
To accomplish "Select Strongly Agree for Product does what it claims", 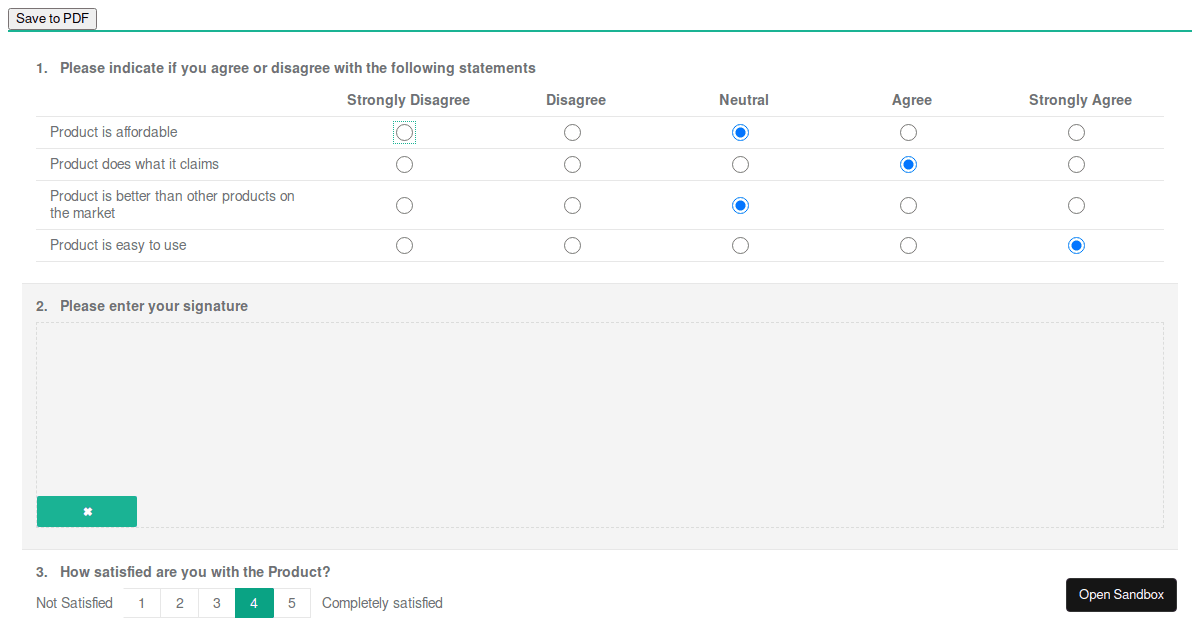I will pyautogui.click(x=1076, y=164).
